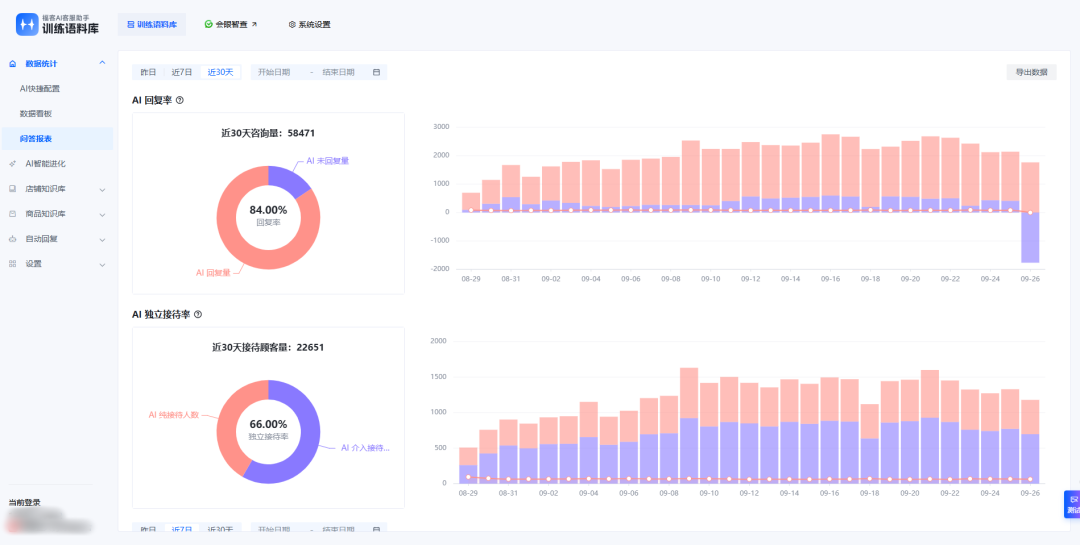Click the AI 纯接待人数 legend label
The image size is (1080, 545).
(x=174, y=415)
